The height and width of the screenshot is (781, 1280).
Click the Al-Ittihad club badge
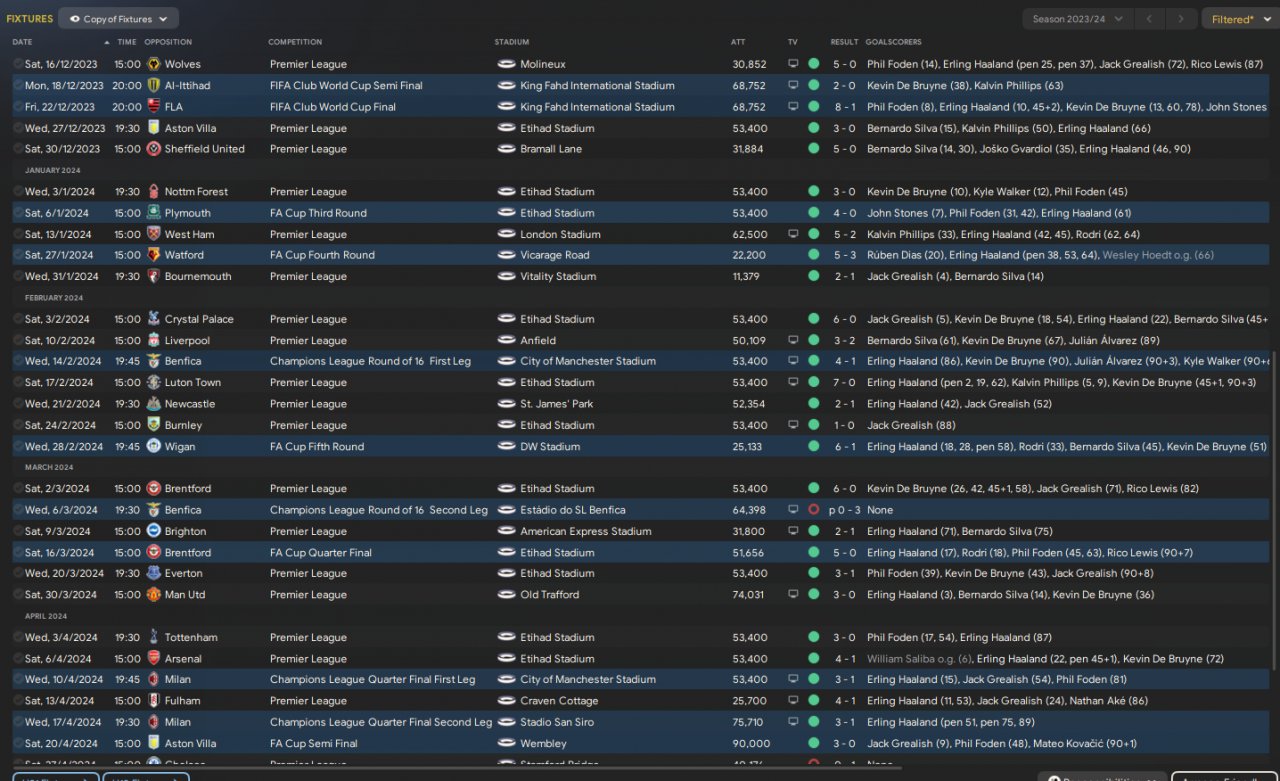pos(154,86)
